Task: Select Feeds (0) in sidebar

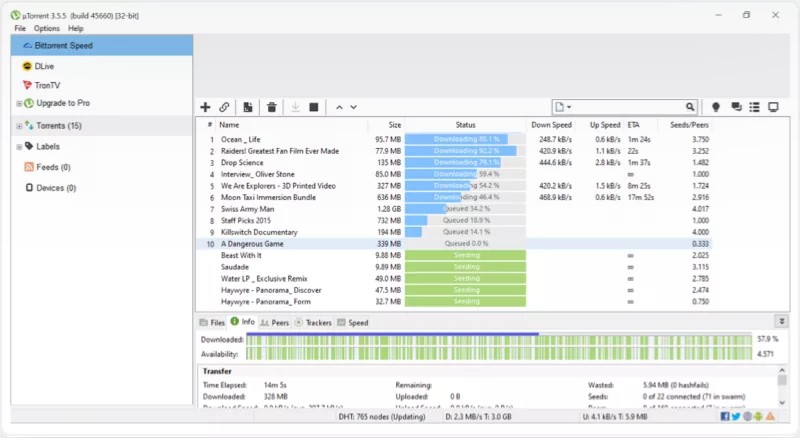Action: [53, 167]
